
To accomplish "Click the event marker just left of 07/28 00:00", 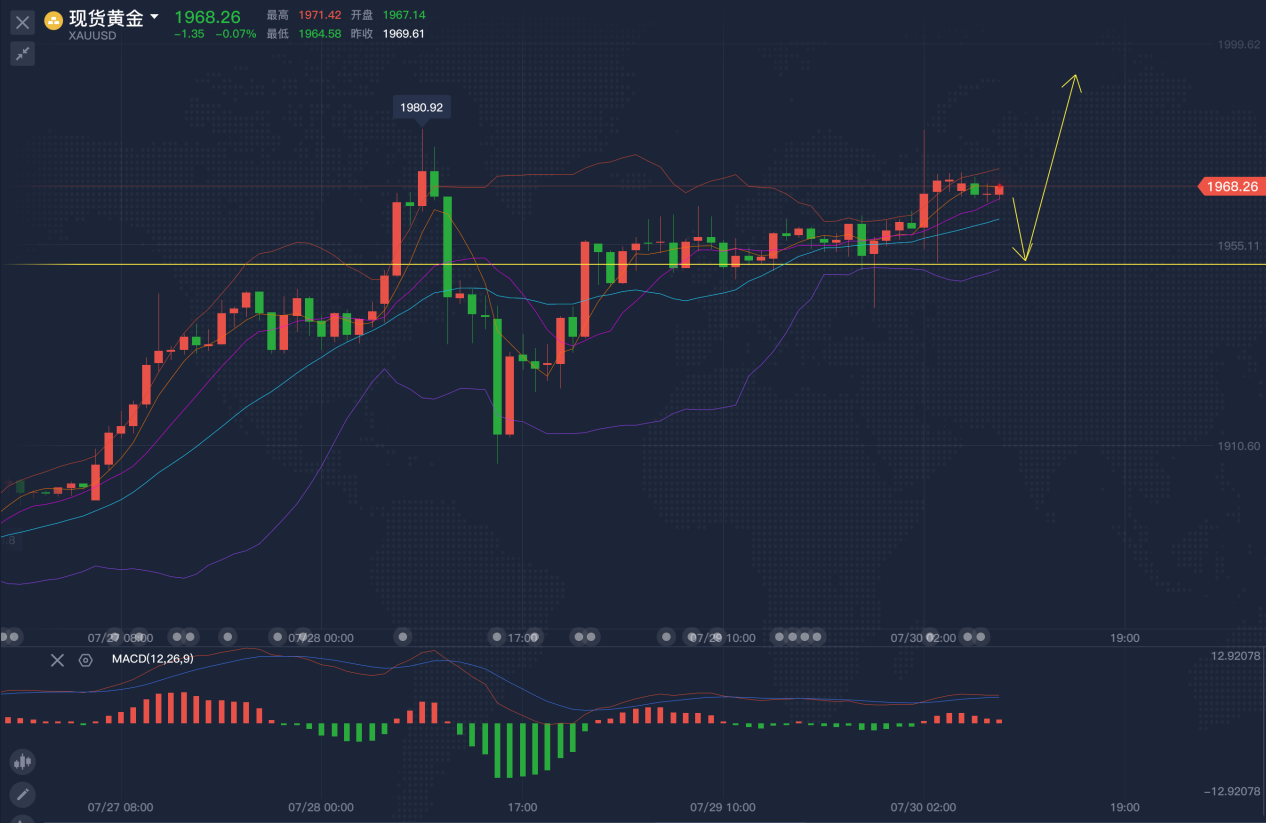I will pos(278,636).
